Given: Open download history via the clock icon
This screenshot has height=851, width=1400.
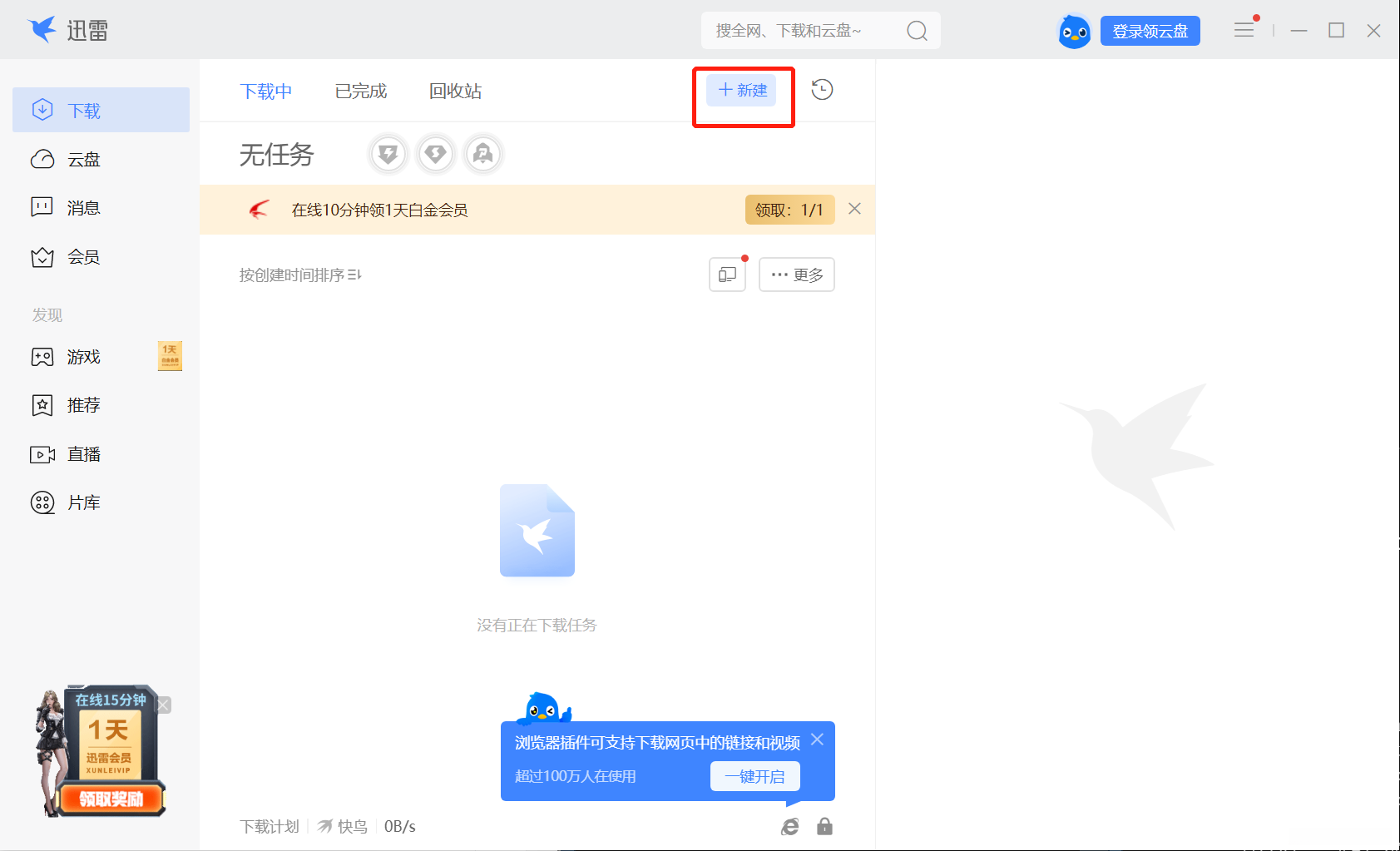Looking at the screenshot, I should (822, 90).
